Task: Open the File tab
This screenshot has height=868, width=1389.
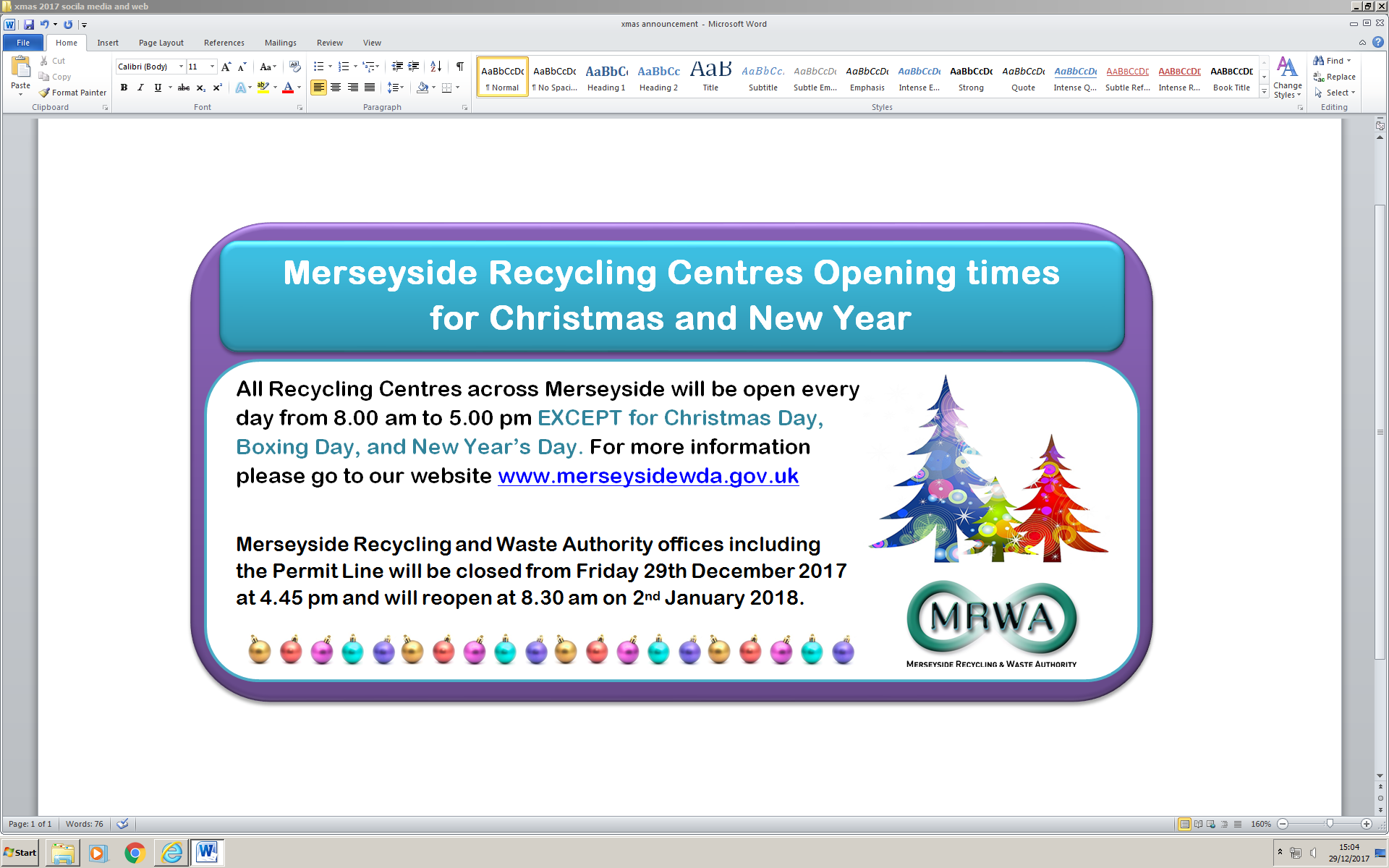Action: click(x=23, y=43)
